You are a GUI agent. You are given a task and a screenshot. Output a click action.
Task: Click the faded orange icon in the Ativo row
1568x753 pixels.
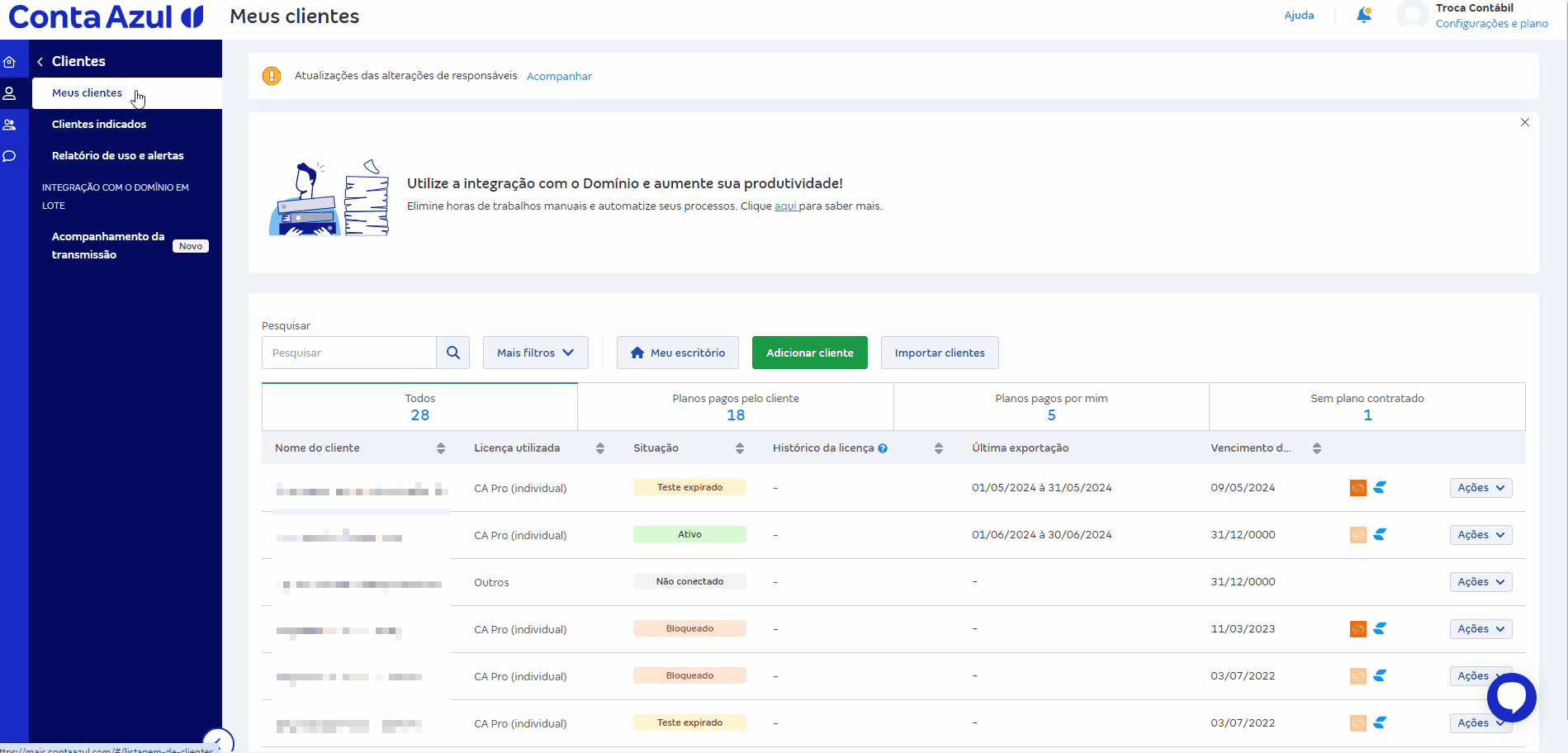1357,535
